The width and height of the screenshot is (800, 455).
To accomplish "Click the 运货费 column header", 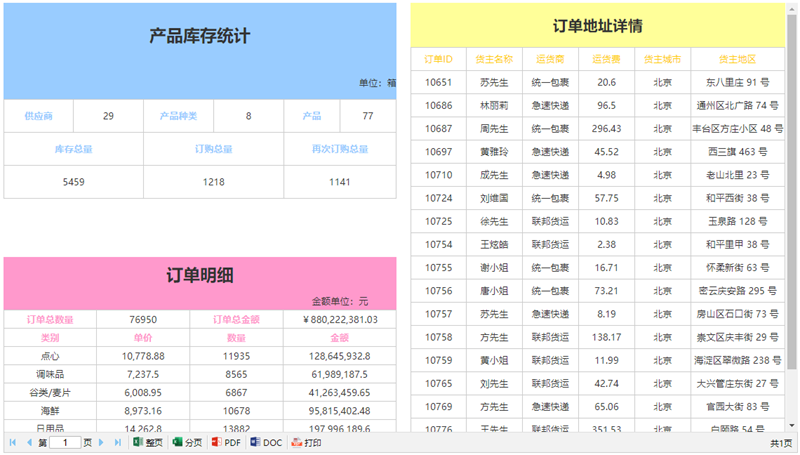I will (x=606, y=59).
